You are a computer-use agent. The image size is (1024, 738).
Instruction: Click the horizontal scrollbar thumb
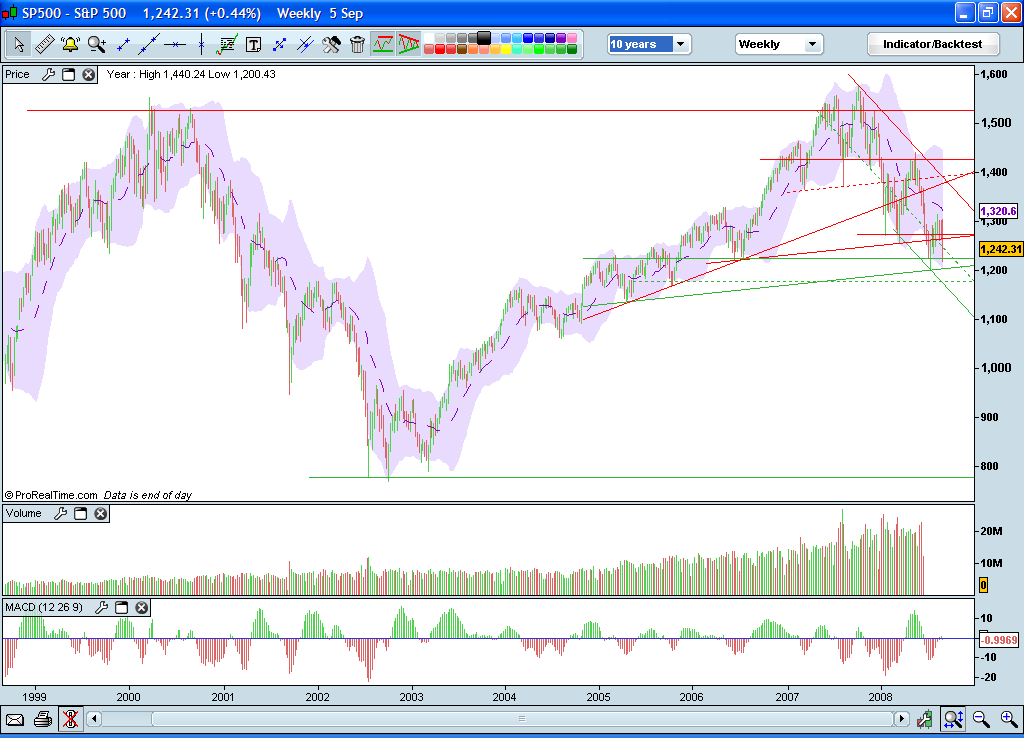(522, 719)
